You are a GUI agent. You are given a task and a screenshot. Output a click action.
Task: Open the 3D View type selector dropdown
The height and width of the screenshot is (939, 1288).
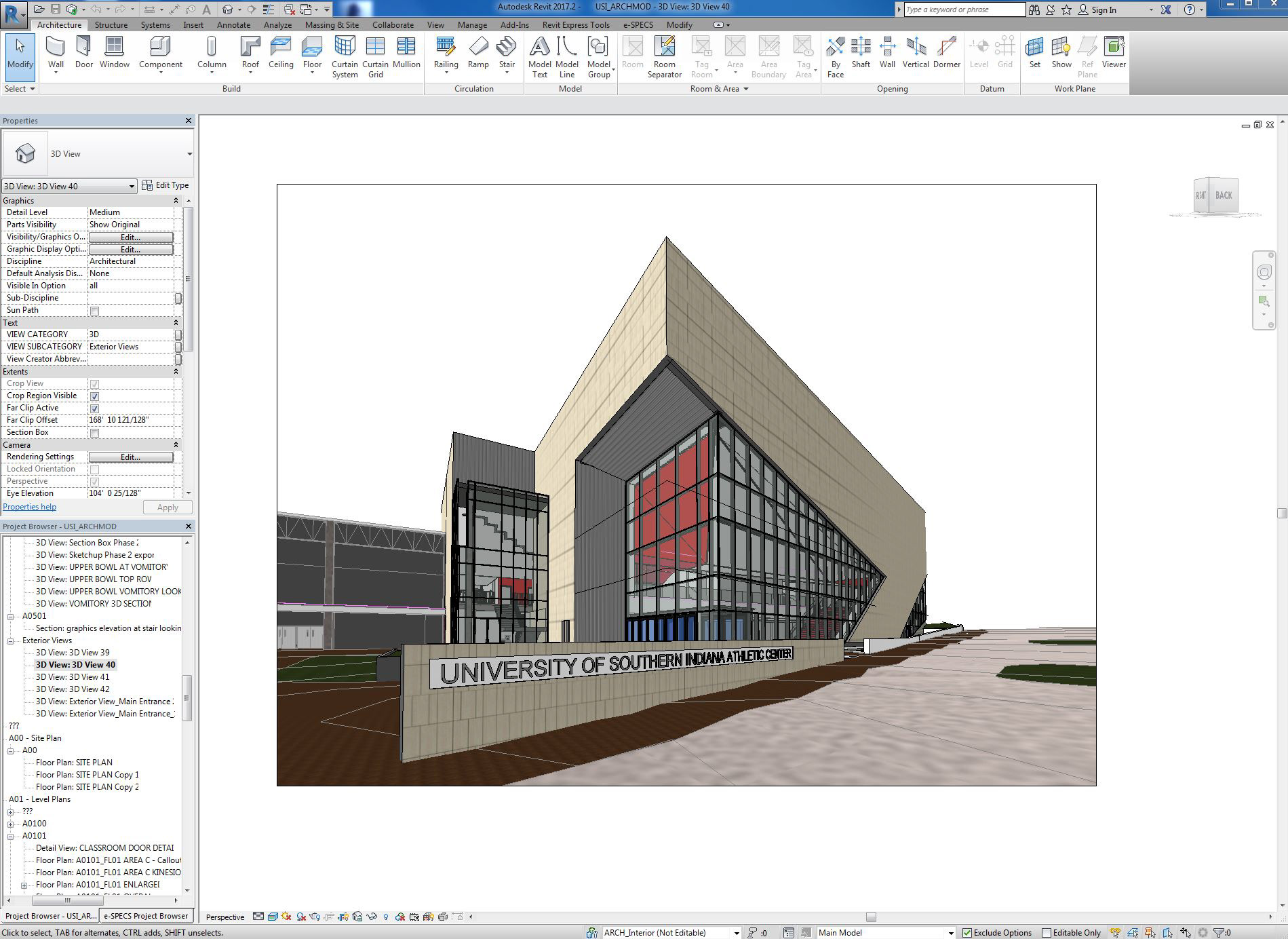pyautogui.click(x=189, y=154)
